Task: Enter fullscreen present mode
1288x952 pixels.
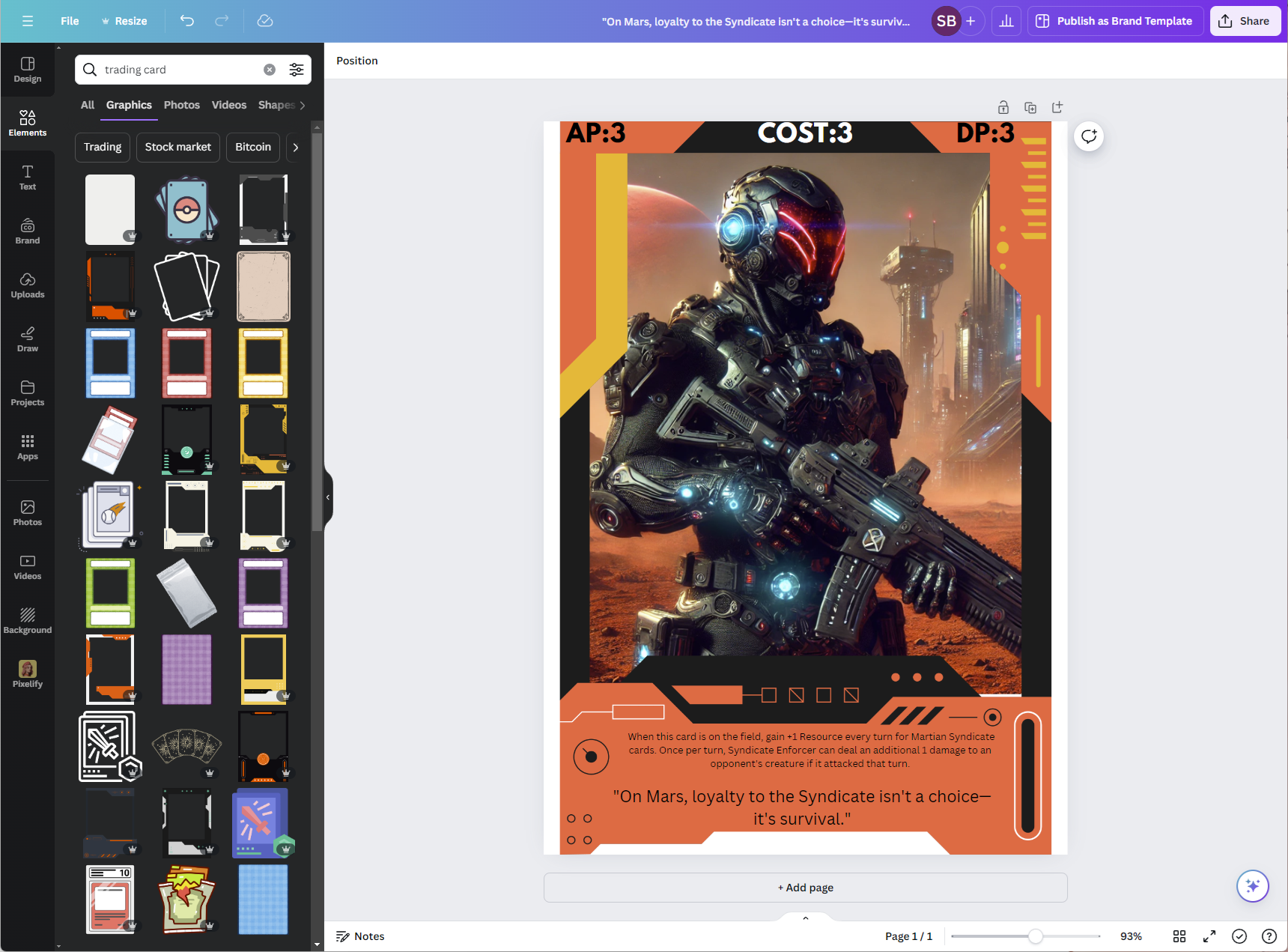Action: pyautogui.click(x=1209, y=936)
